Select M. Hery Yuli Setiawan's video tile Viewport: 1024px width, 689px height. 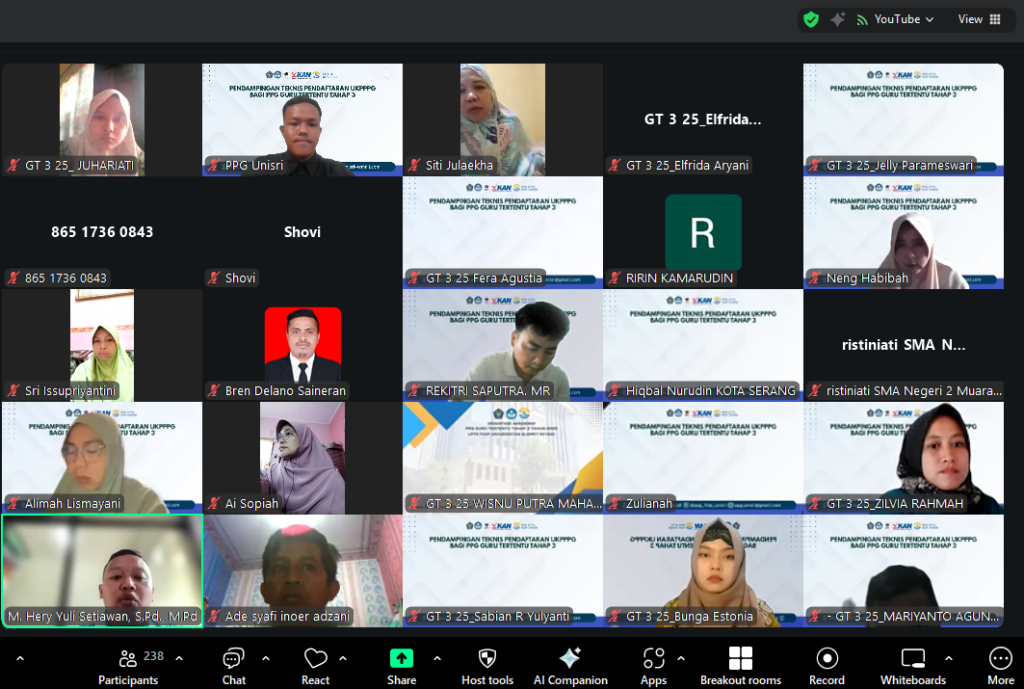click(x=102, y=571)
